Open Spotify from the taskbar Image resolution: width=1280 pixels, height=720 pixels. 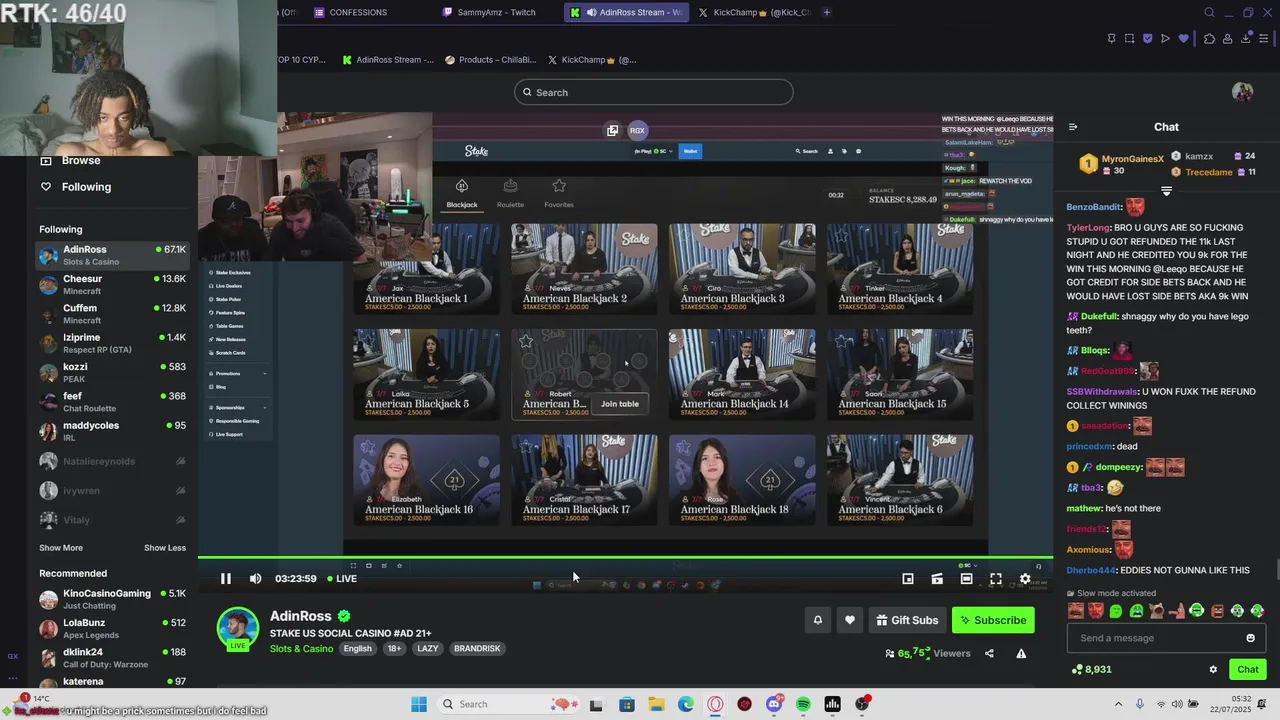point(803,704)
